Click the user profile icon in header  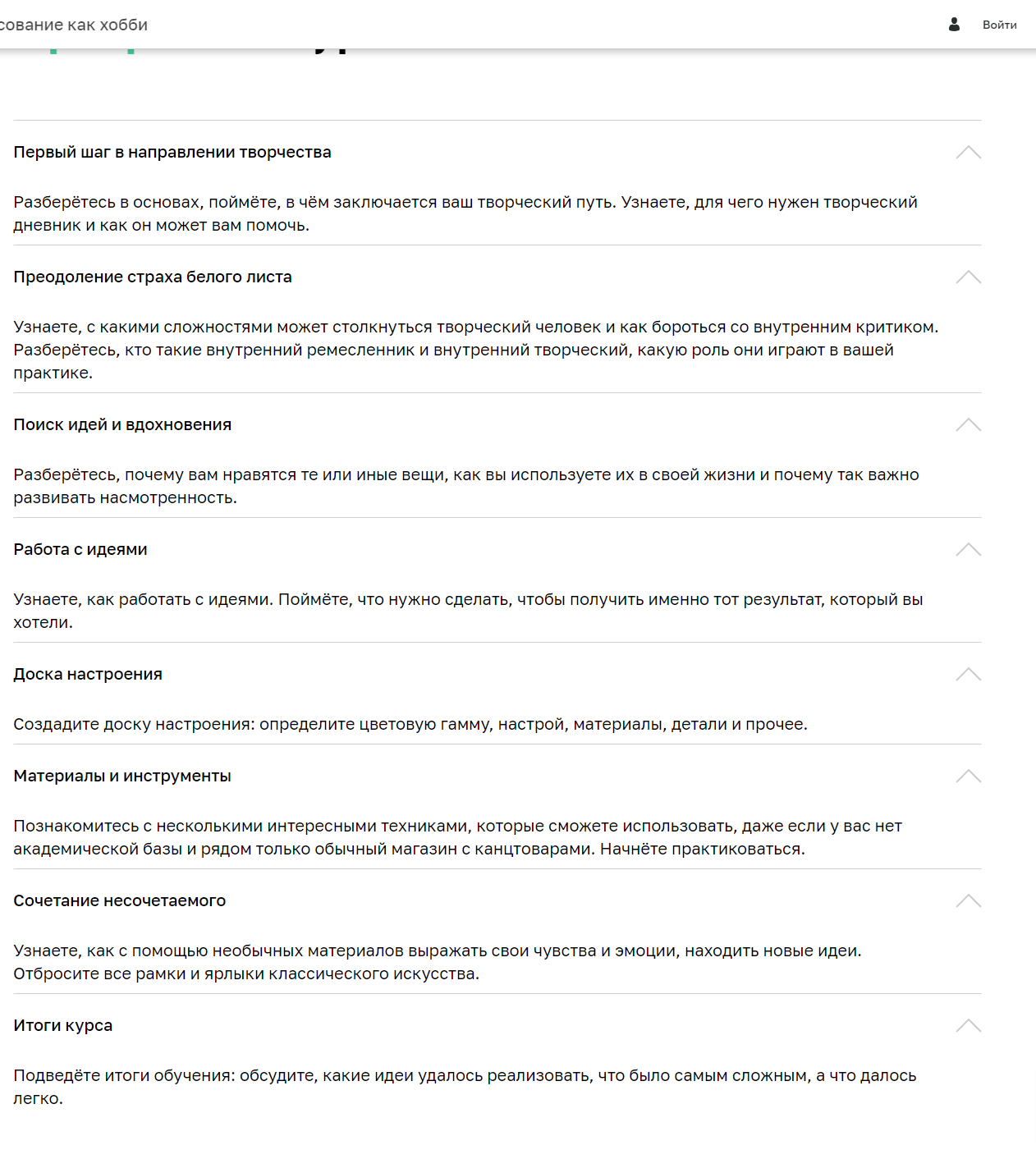pyautogui.click(x=953, y=25)
